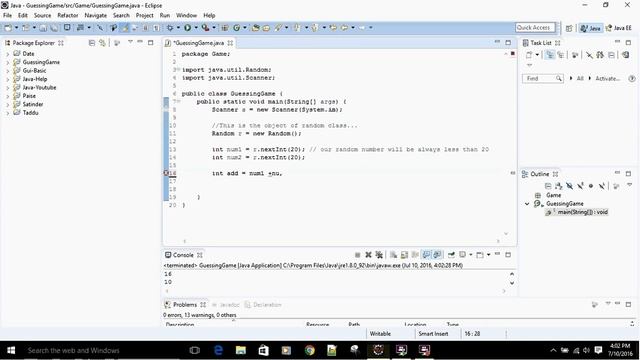Toggle Scroll Lock in Console toolbar
Viewport: 640px width, 360px height.
click(404, 255)
